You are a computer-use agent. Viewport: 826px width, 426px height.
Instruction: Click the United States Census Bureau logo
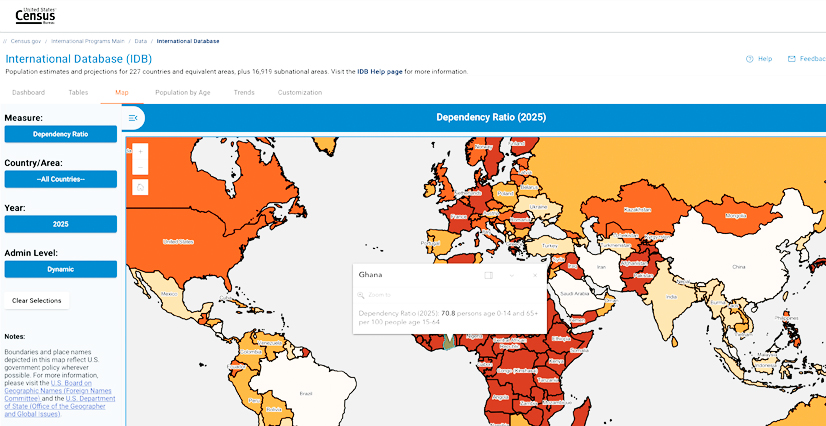(35, 16)
